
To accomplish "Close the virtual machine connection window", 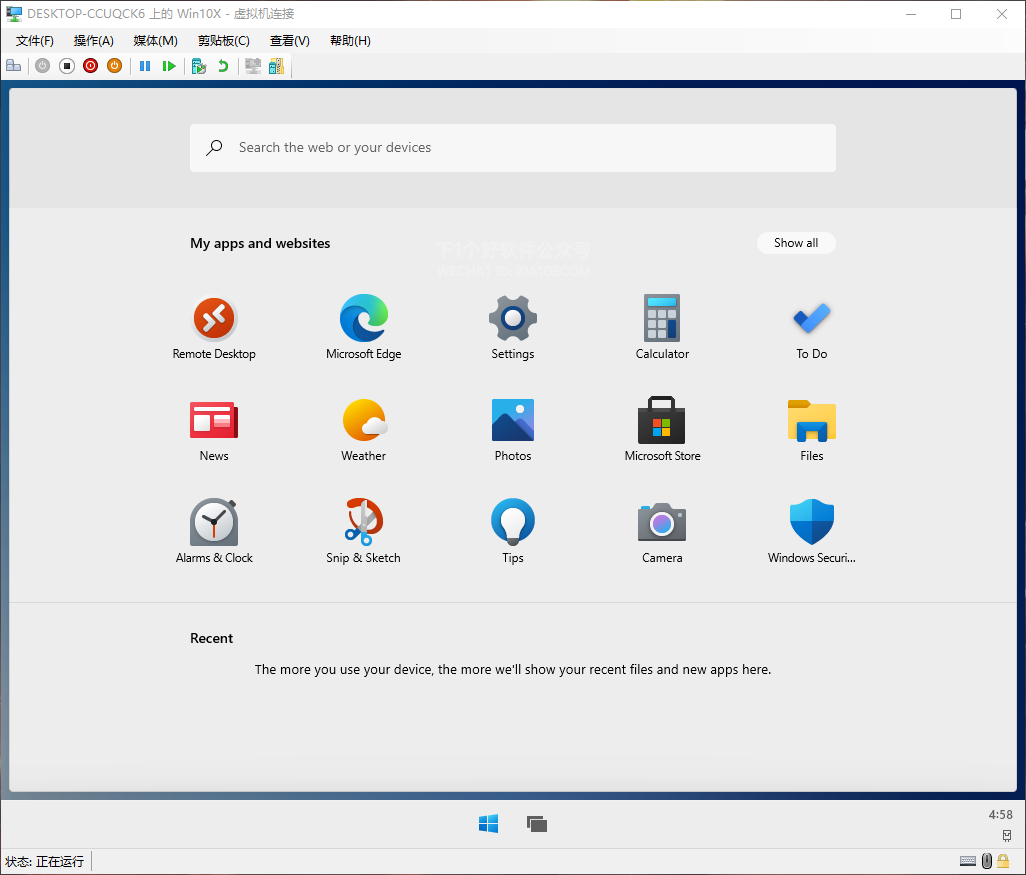I will coord(1001,14).
